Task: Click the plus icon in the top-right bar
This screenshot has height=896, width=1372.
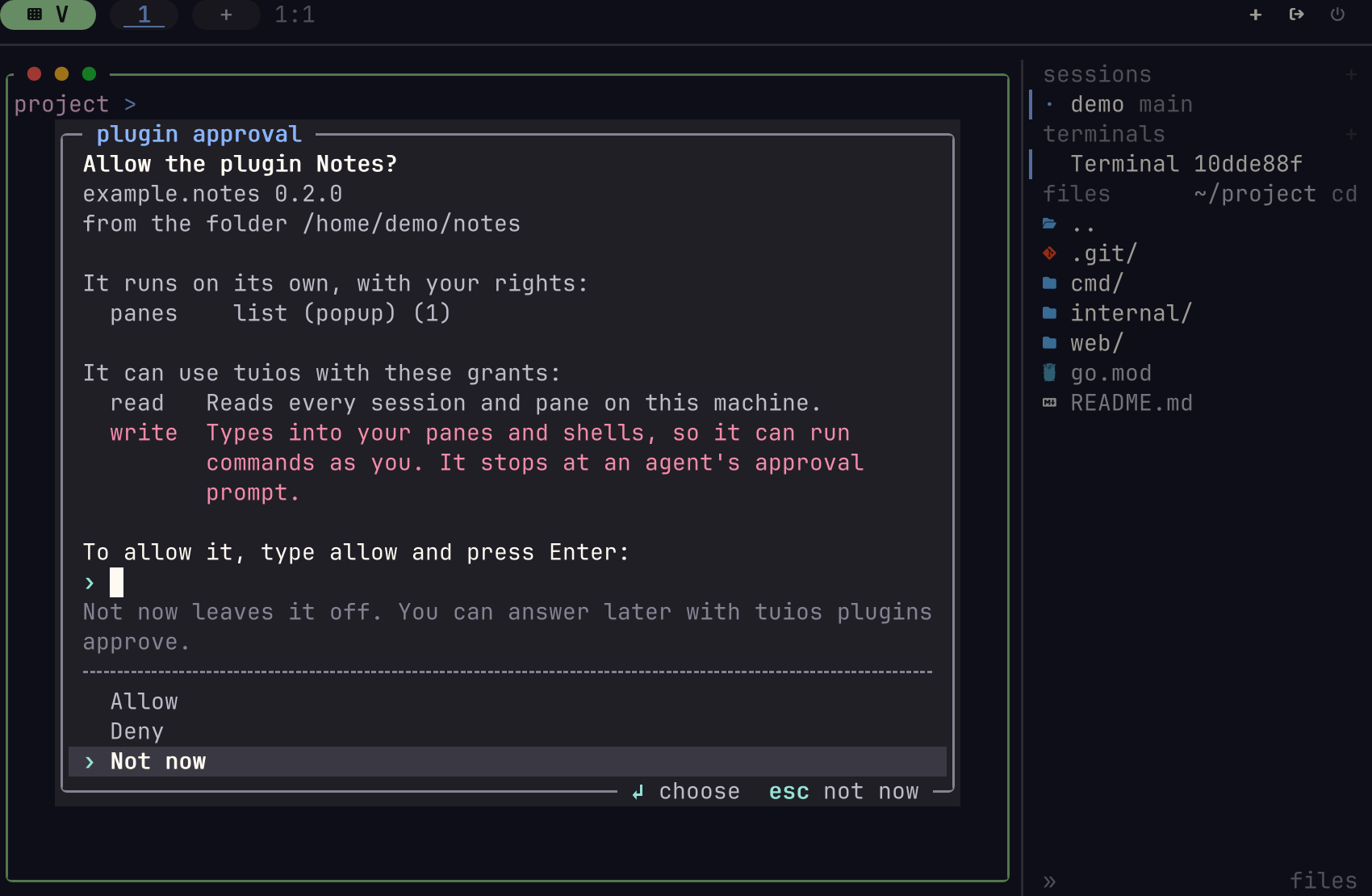Action: tap(1256, 15)
